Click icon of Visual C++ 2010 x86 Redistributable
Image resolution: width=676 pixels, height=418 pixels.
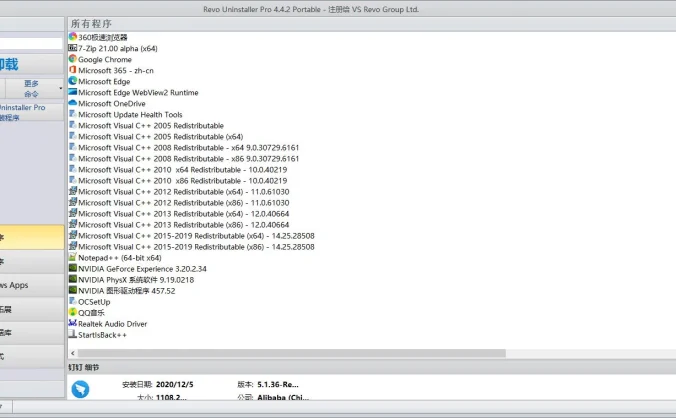73,180
